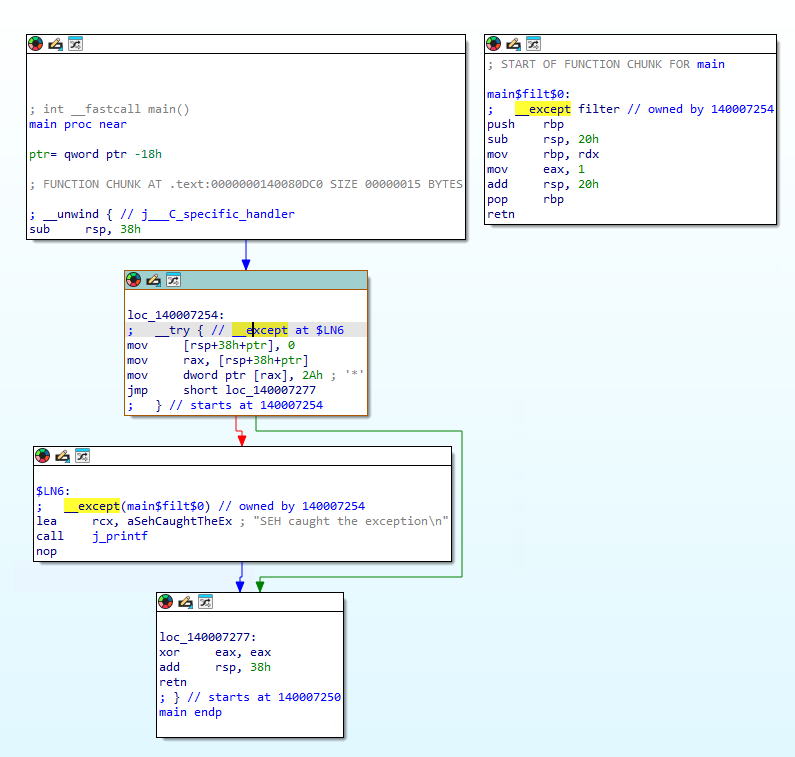795x757 pixels.
Task: Click group nodes icon on $LN6 block
Action: (x=83, y=456)
